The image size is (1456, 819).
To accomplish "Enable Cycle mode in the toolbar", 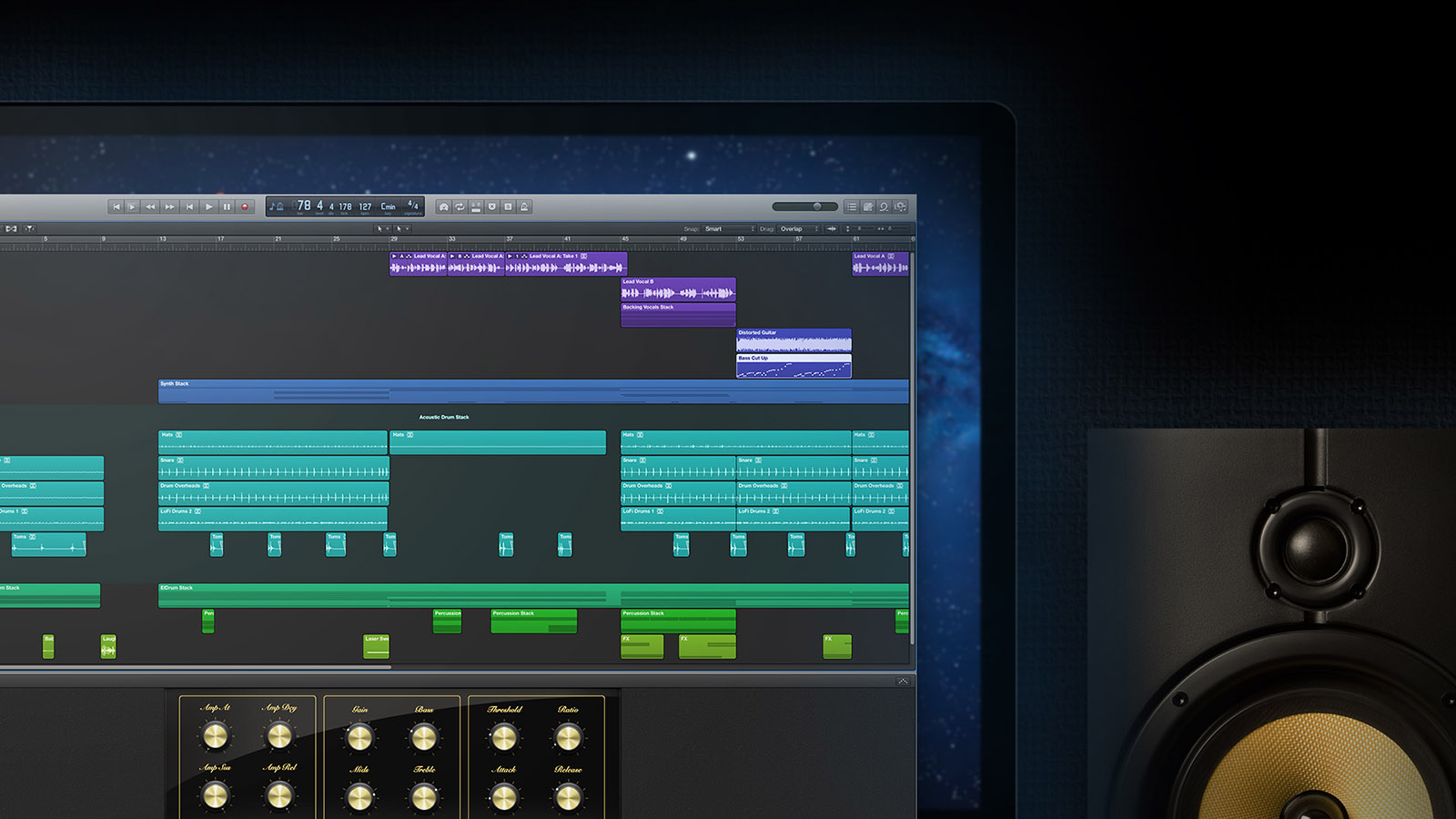I will pos(460,207).
